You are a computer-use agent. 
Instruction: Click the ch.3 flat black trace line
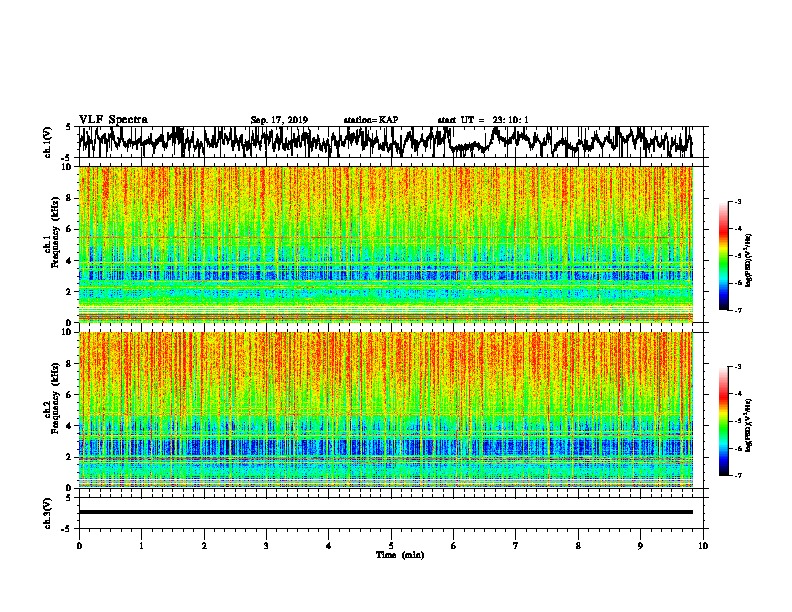(x=385, y=512)
